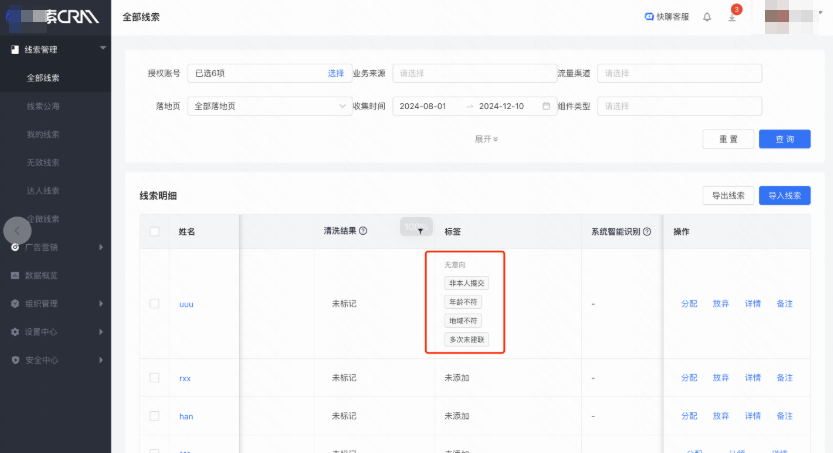Expand more filters via 展开
The height and width of the screenshot is (453, 833).
pos(486,139)
